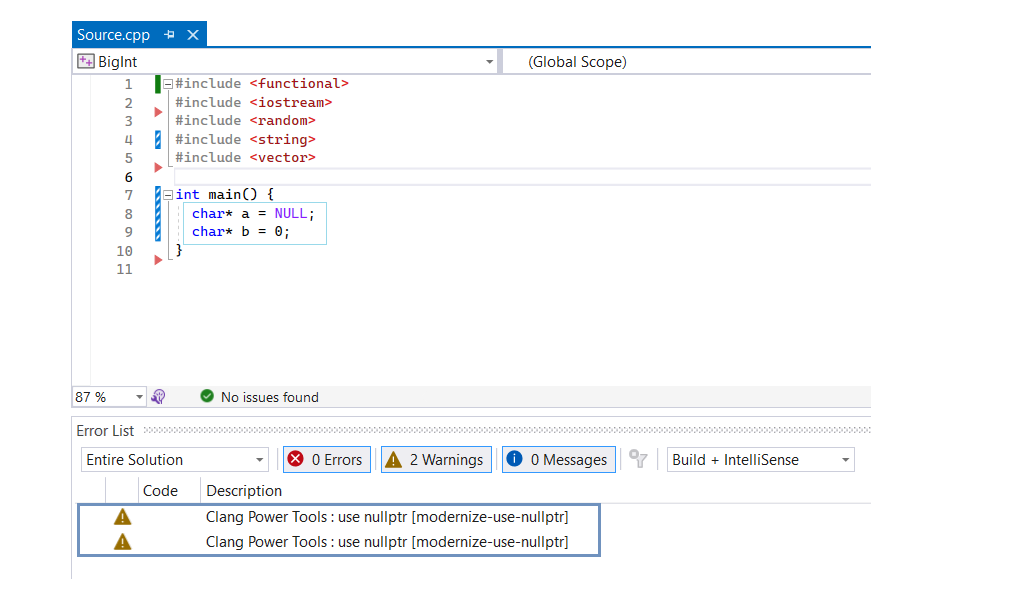
Task: Open the Entire Solution scope dropdown
Action: 260,460
